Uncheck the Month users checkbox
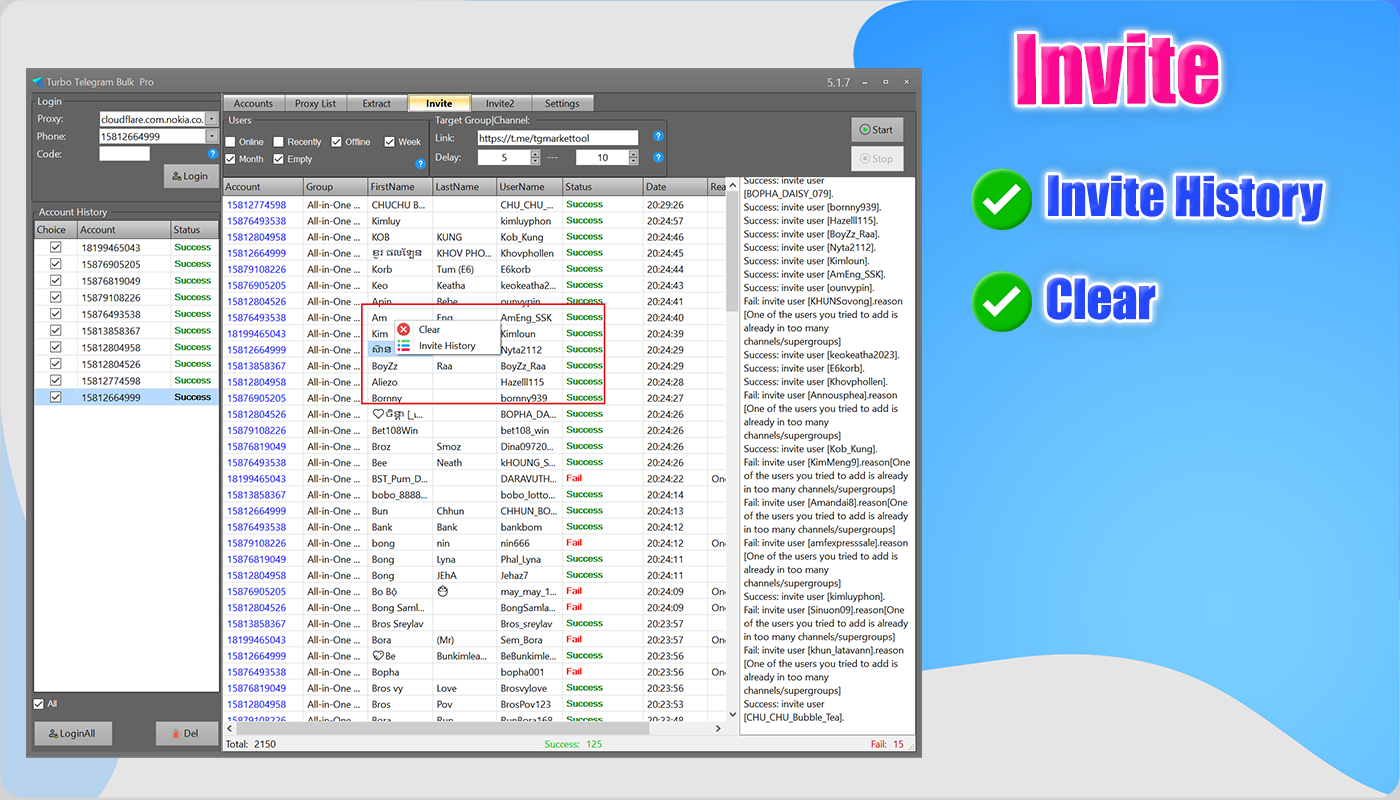This screenshot has width=1400, height=800. tap(230, 159)
